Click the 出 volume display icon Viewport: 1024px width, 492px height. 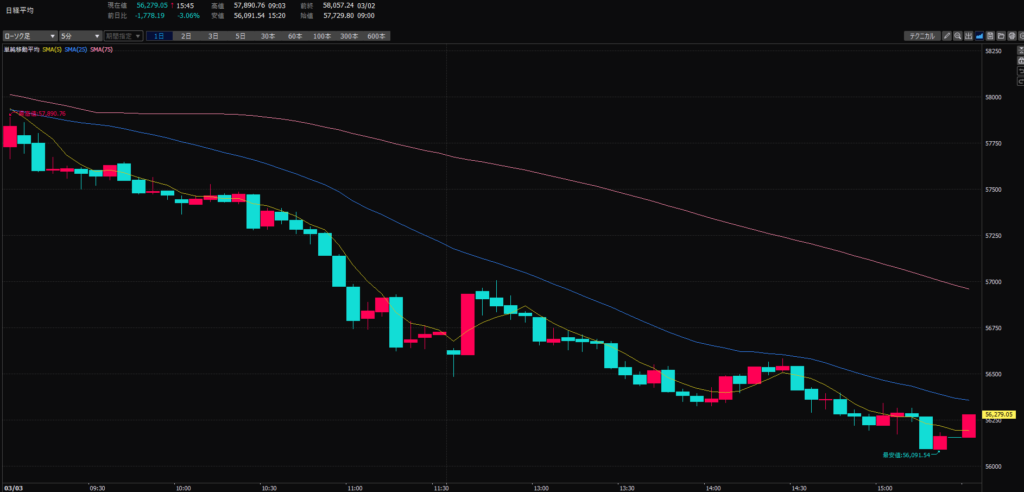tap(969, 36)
